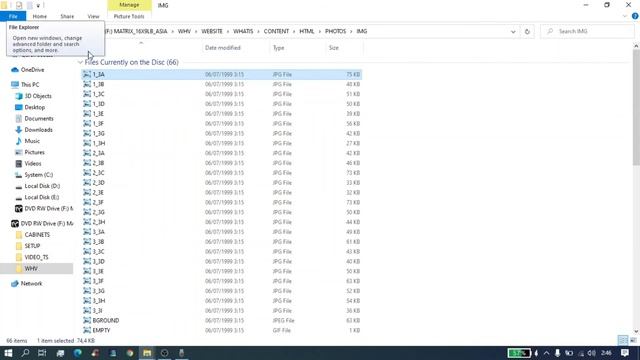This screenshot has height=360, width=640.
Task: Open Task View on the taskbar
Action: [x=42, y=353]
